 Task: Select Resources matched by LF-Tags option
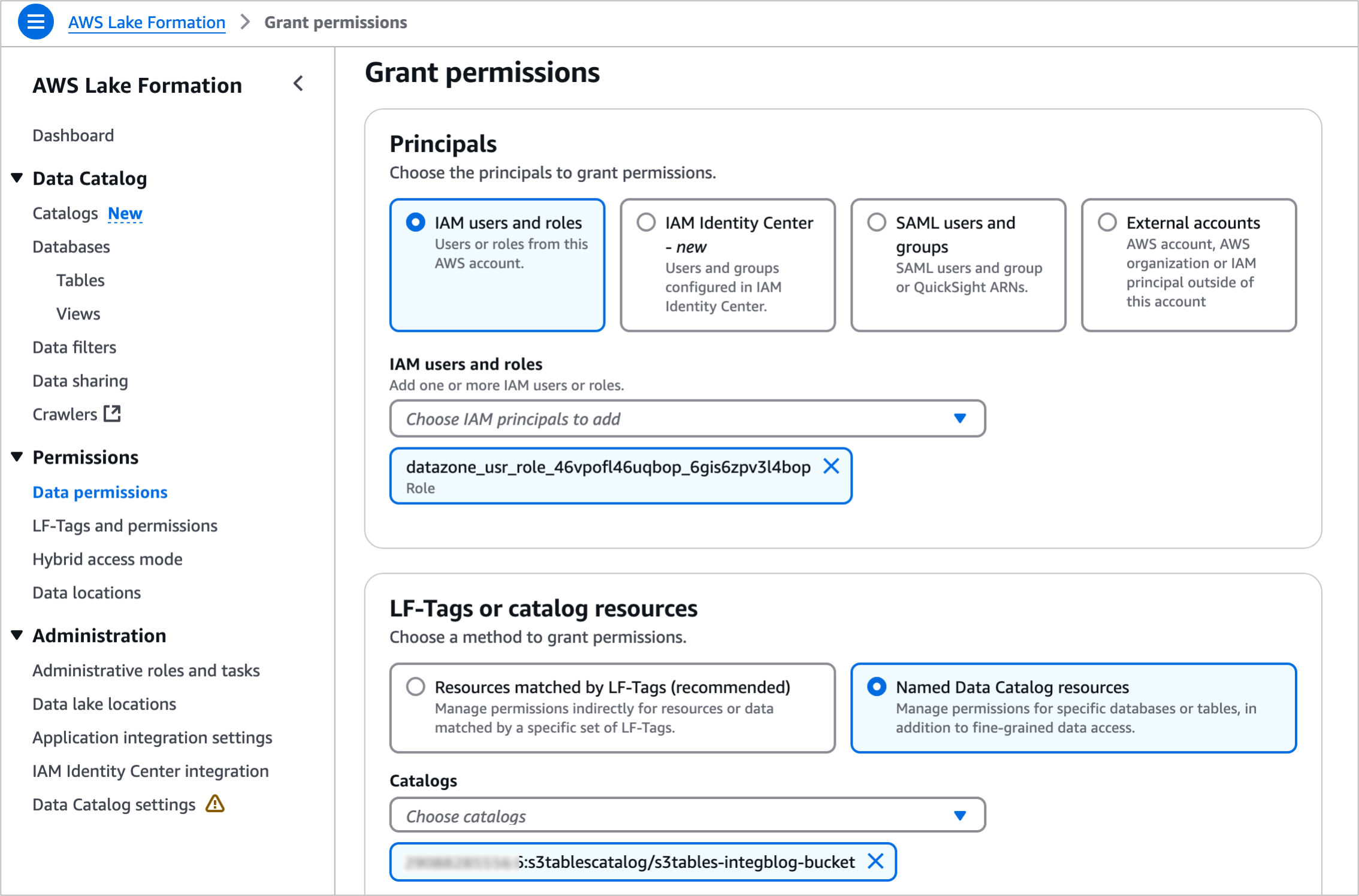click(416, 686)
